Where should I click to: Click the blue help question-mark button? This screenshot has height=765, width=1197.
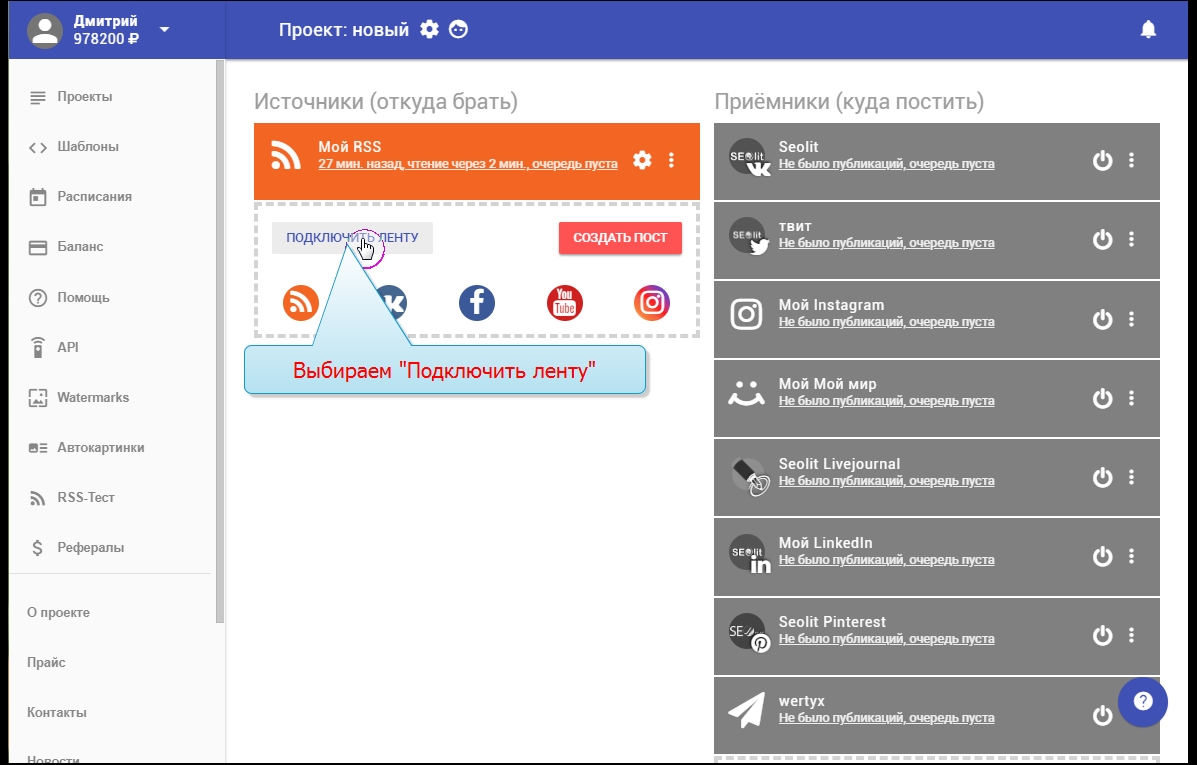pos(1143,701)
